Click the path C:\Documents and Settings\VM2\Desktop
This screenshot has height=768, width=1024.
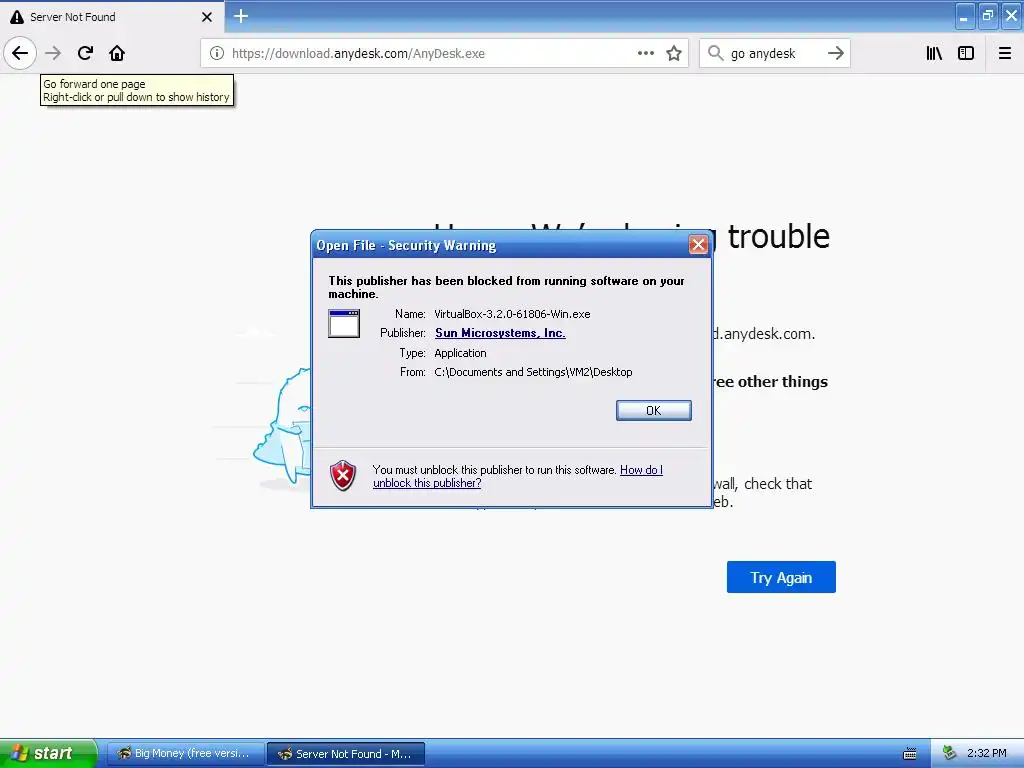(533, 372)
